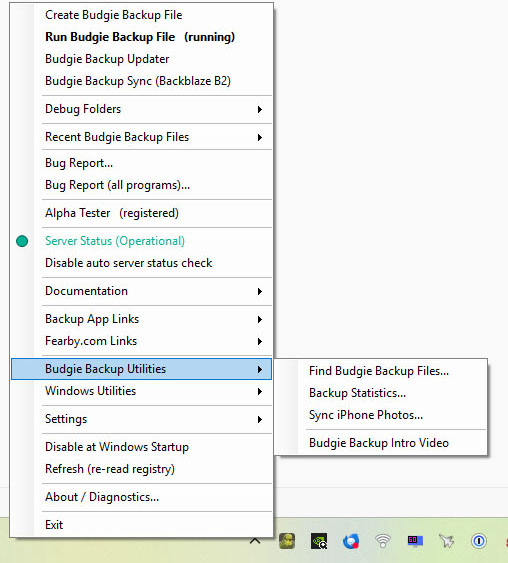Open Backup Statistics... in submenu
Image resolution: width=508 pixels, height=563 pixels.
[381, 393]
